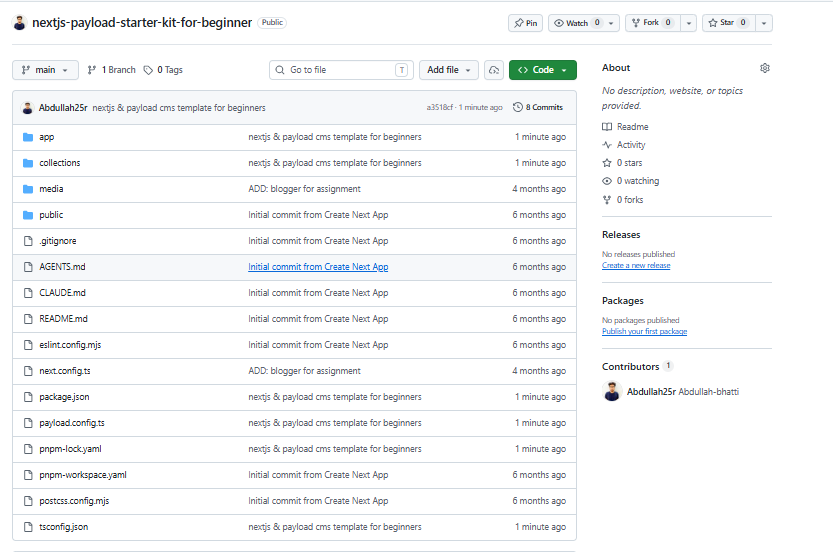This screenshot has height=552, width=833.
Task: Open Abdullah25r author link in commit header
Action: click(63, 108)
